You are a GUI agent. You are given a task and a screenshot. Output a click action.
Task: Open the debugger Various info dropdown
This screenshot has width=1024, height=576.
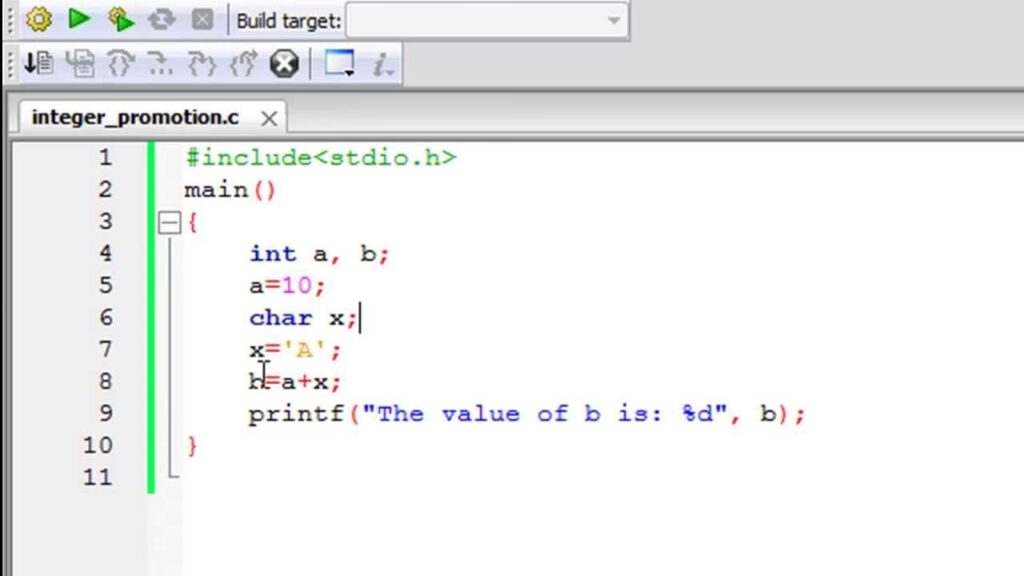(x=383, y=64)
